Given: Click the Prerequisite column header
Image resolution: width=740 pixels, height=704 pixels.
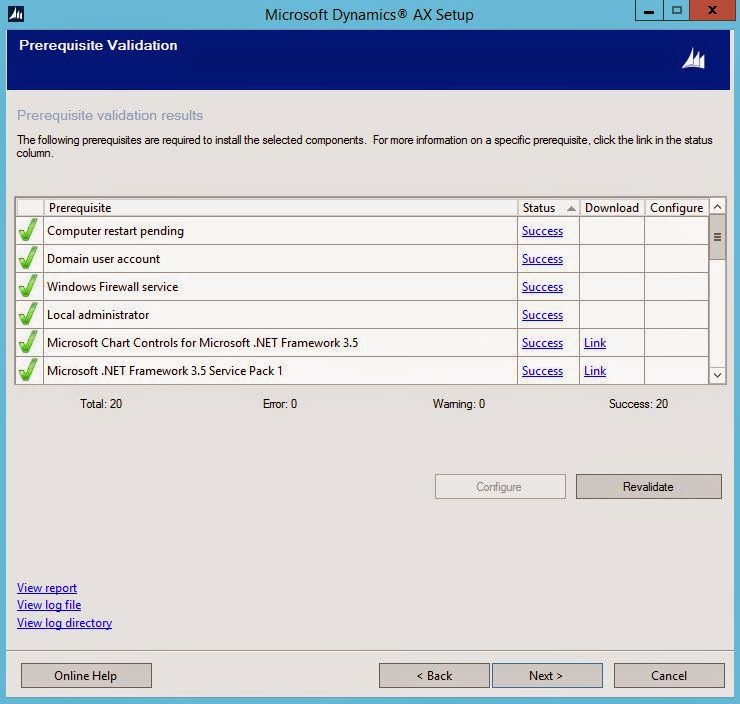Looking at the screenshot, I should [280, 208].
